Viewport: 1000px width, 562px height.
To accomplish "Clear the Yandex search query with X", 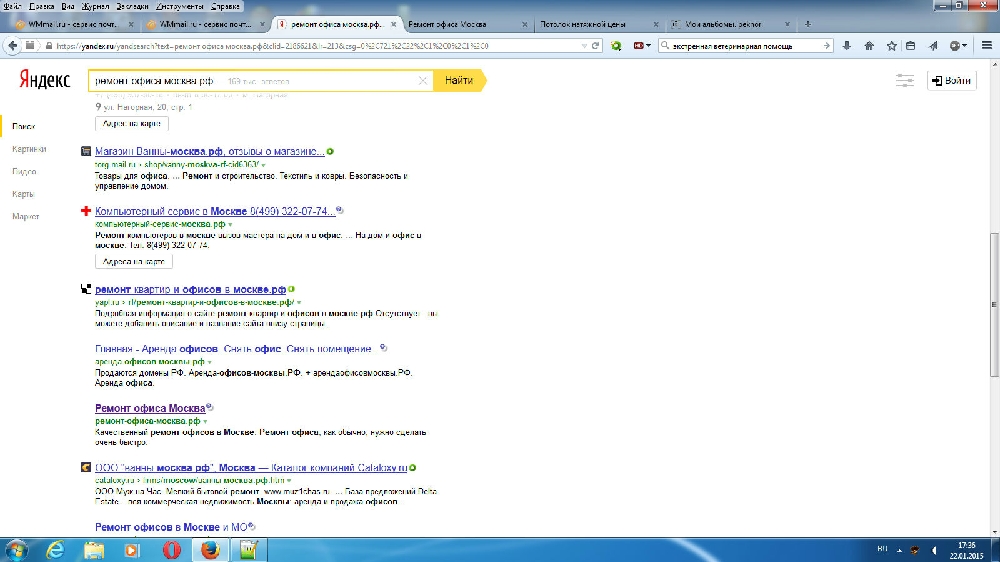I will (x=422, y=81).
